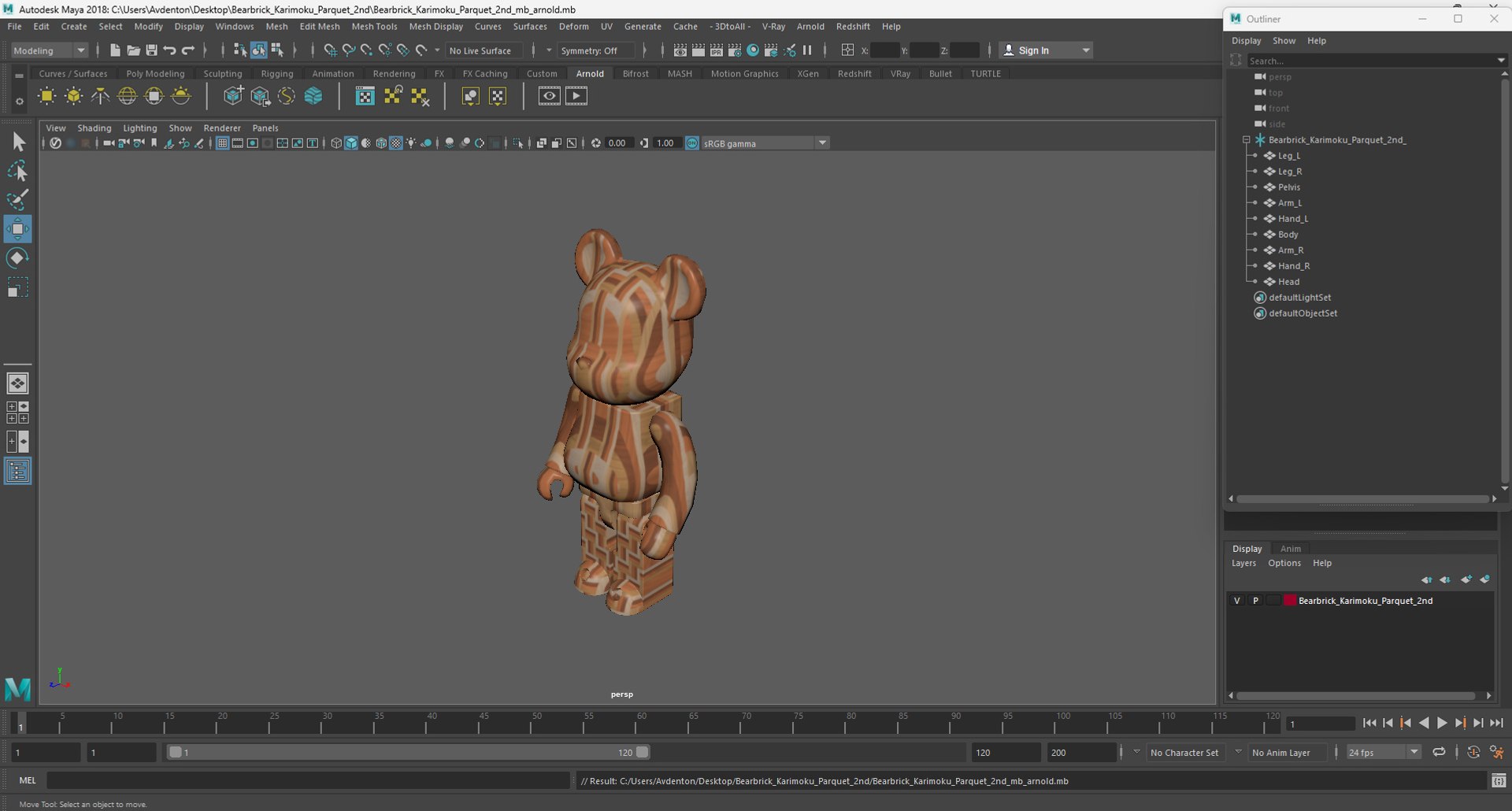Activate the Move tool
The width and height of the screenshot is (1512, 811).
pyautogui.click(x=17, y=229)
